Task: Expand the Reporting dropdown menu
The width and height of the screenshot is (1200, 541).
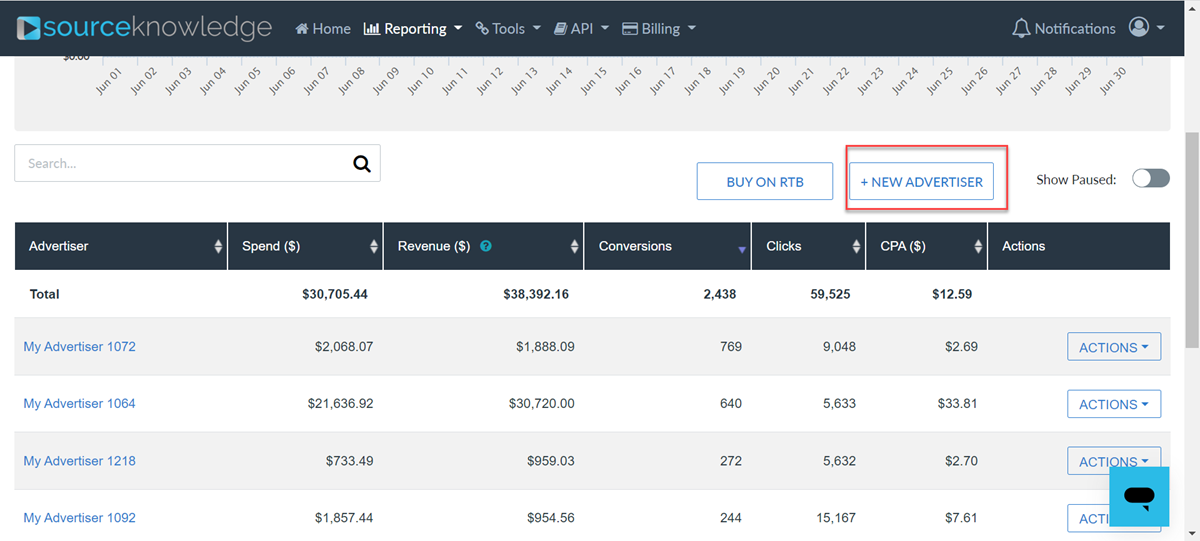Action: (412, 29)
